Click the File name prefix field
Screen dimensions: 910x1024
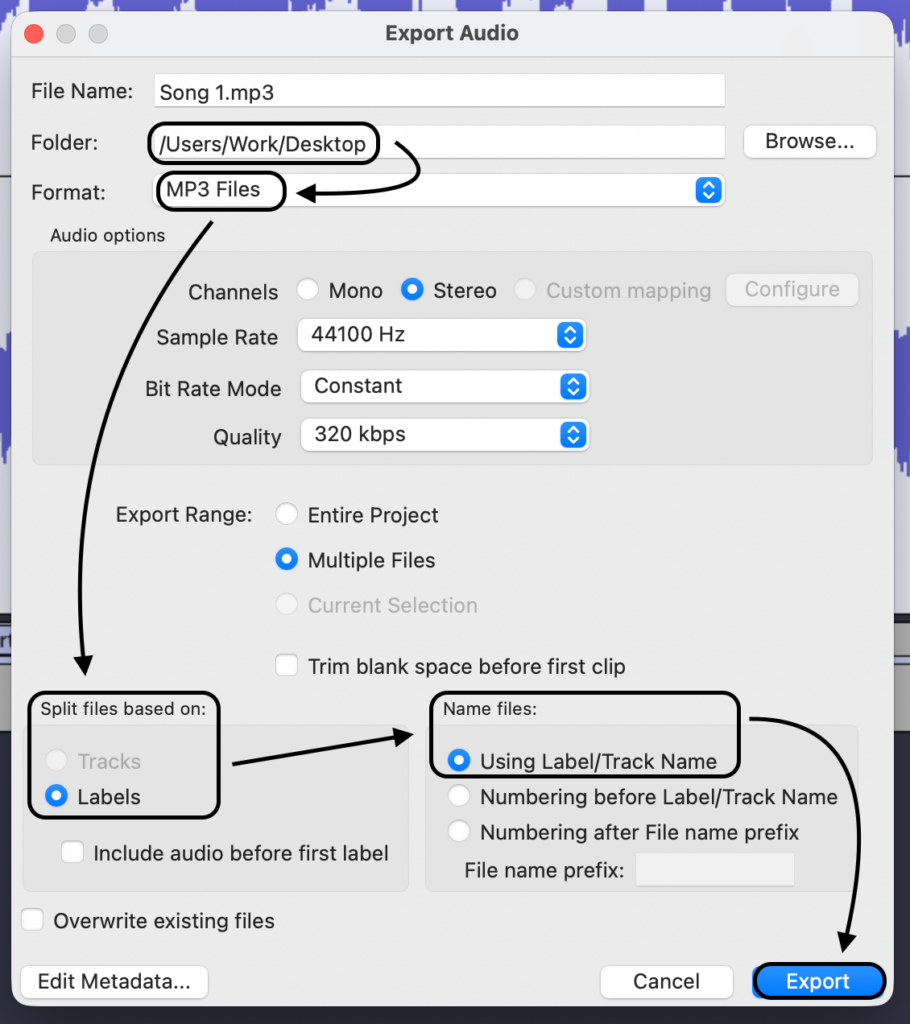click(714, 870)
